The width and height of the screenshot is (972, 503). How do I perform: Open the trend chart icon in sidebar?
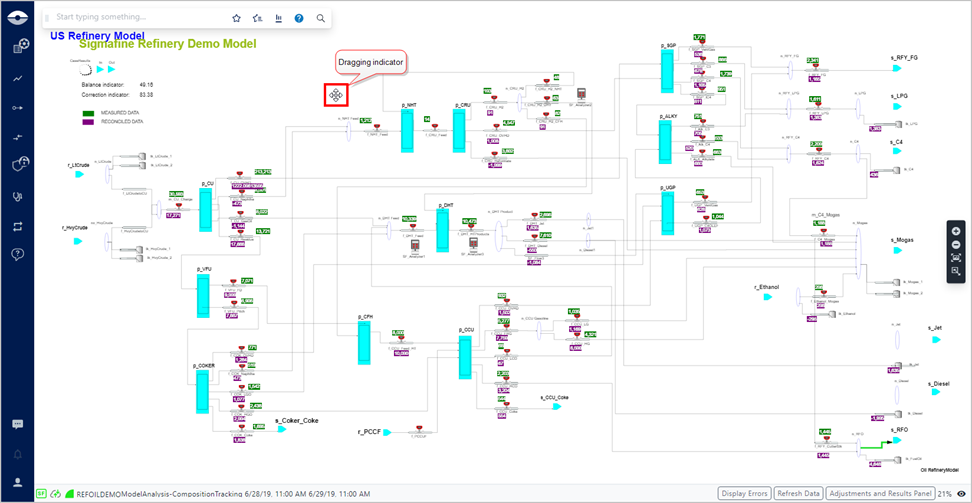[x=17, y=77]
